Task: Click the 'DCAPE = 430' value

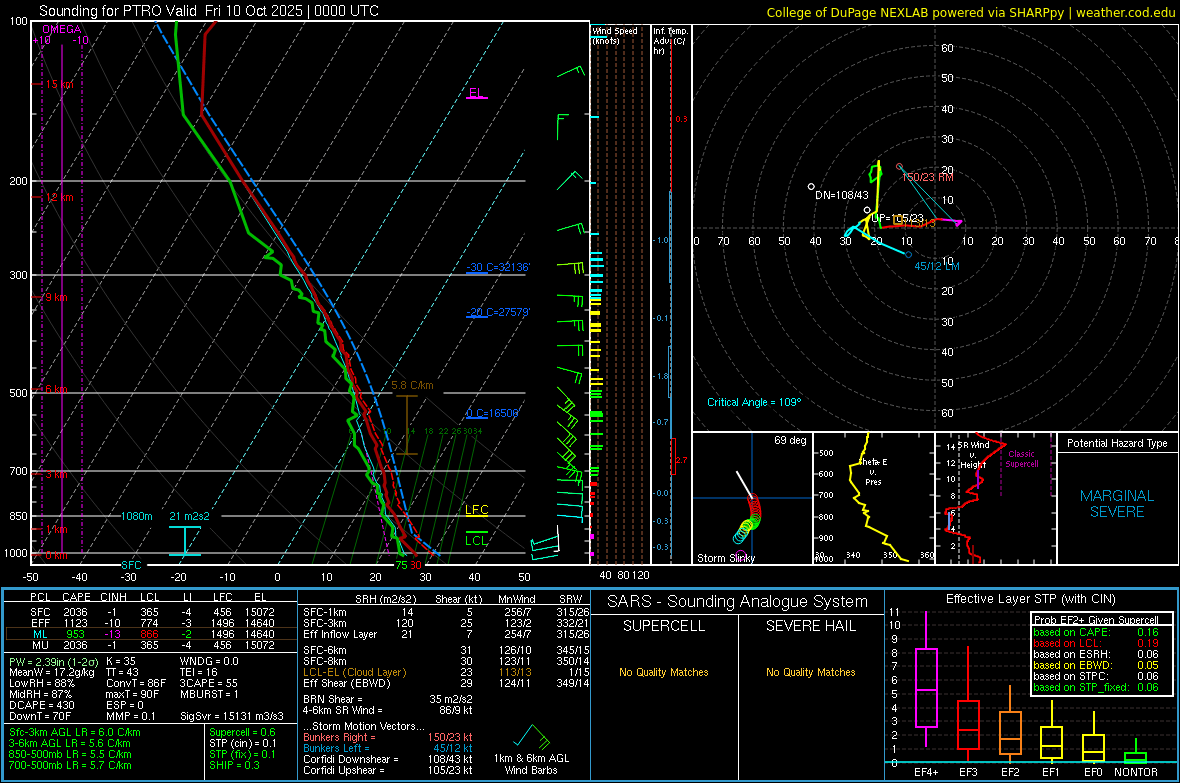Action: (x=41, y=705)
